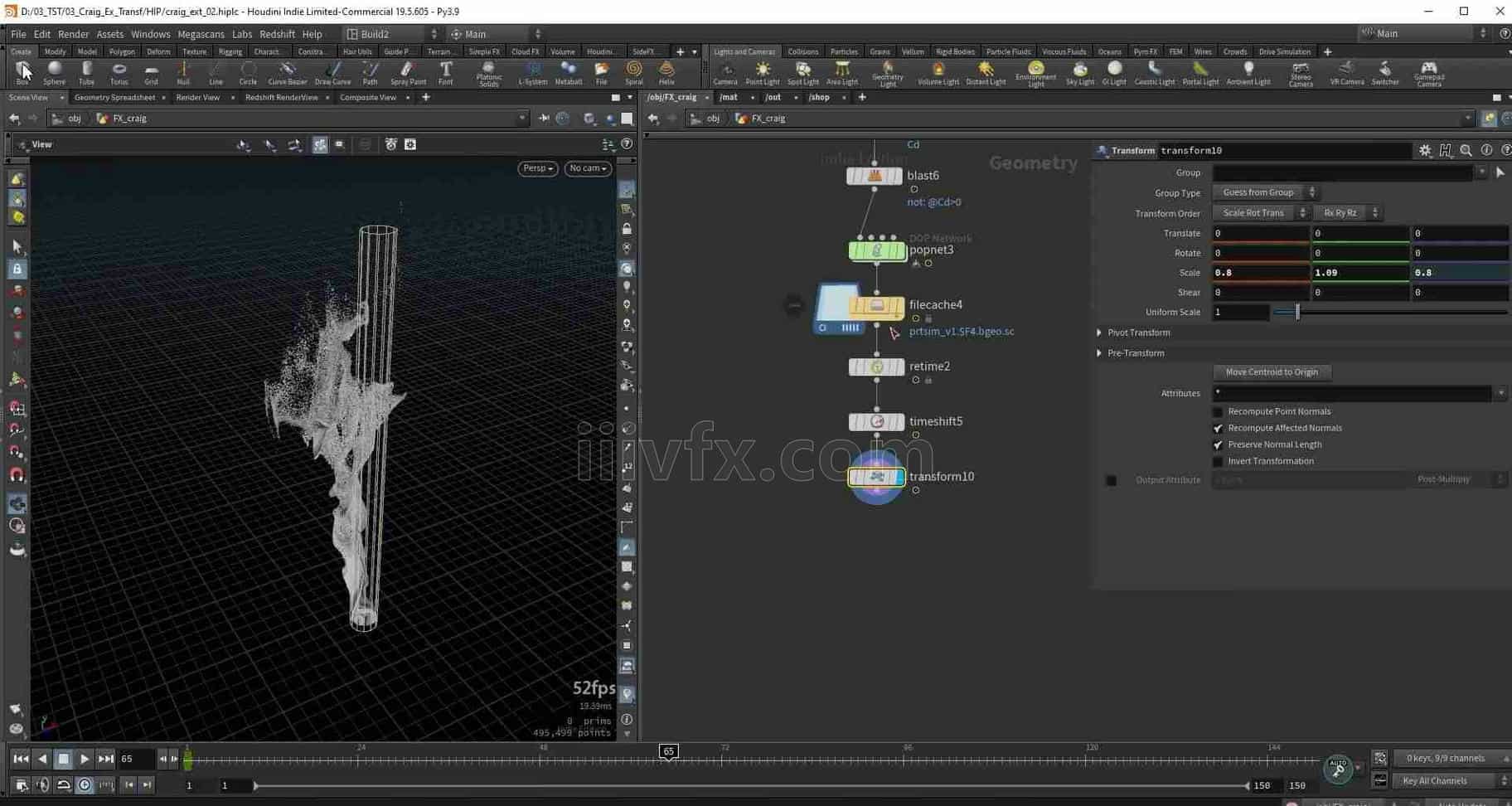Switch to the Geometry Spreadsheet tab
The width and height of the screenshot is (1512, 806).
(114, 98)
